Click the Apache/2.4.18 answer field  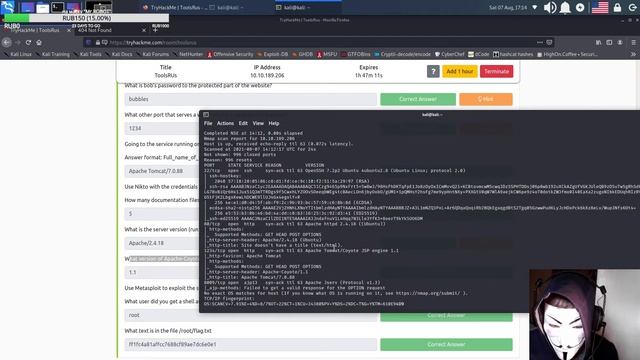point(162,243)
